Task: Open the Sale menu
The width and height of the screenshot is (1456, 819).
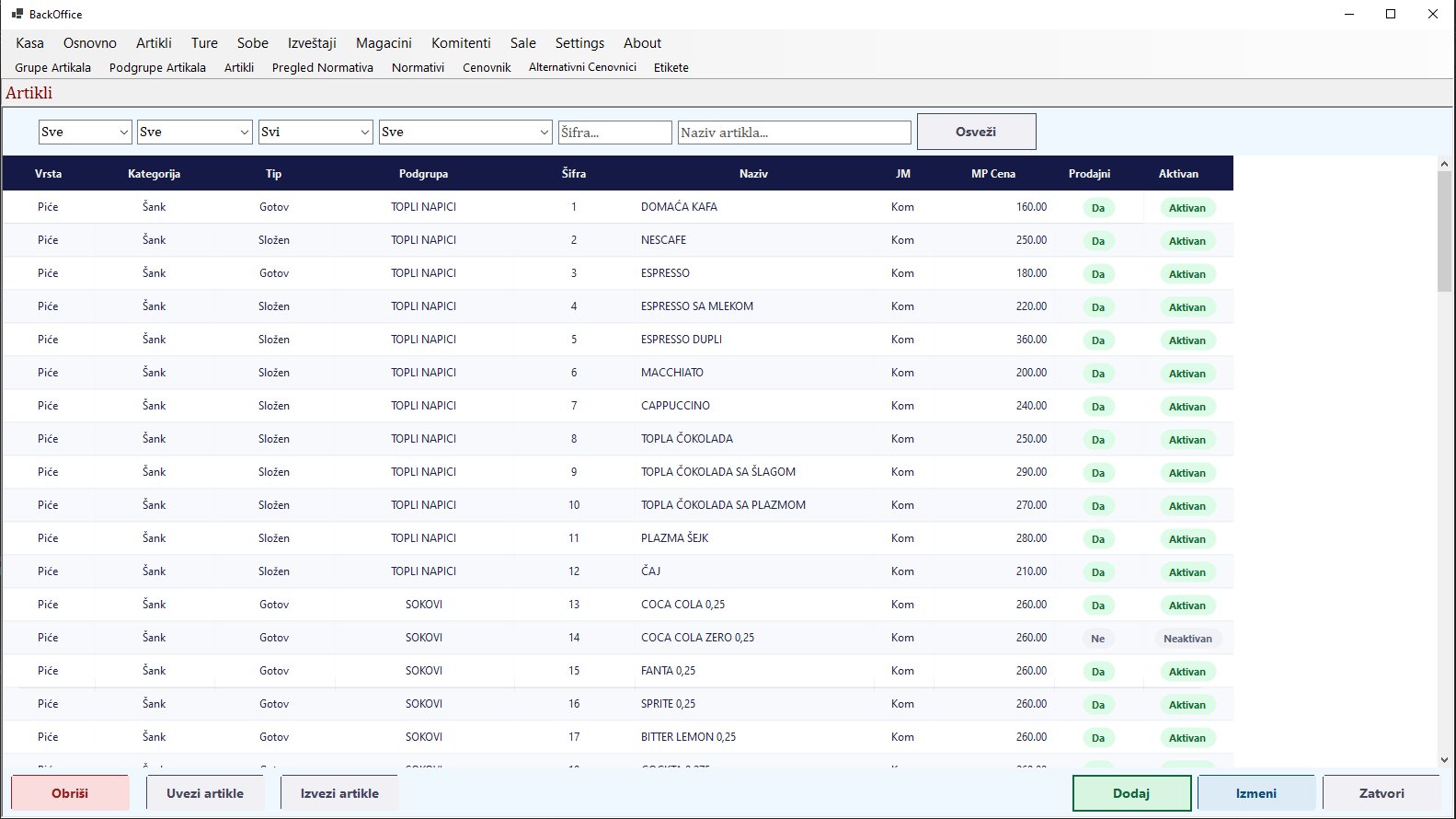Action: pos(523,43)
